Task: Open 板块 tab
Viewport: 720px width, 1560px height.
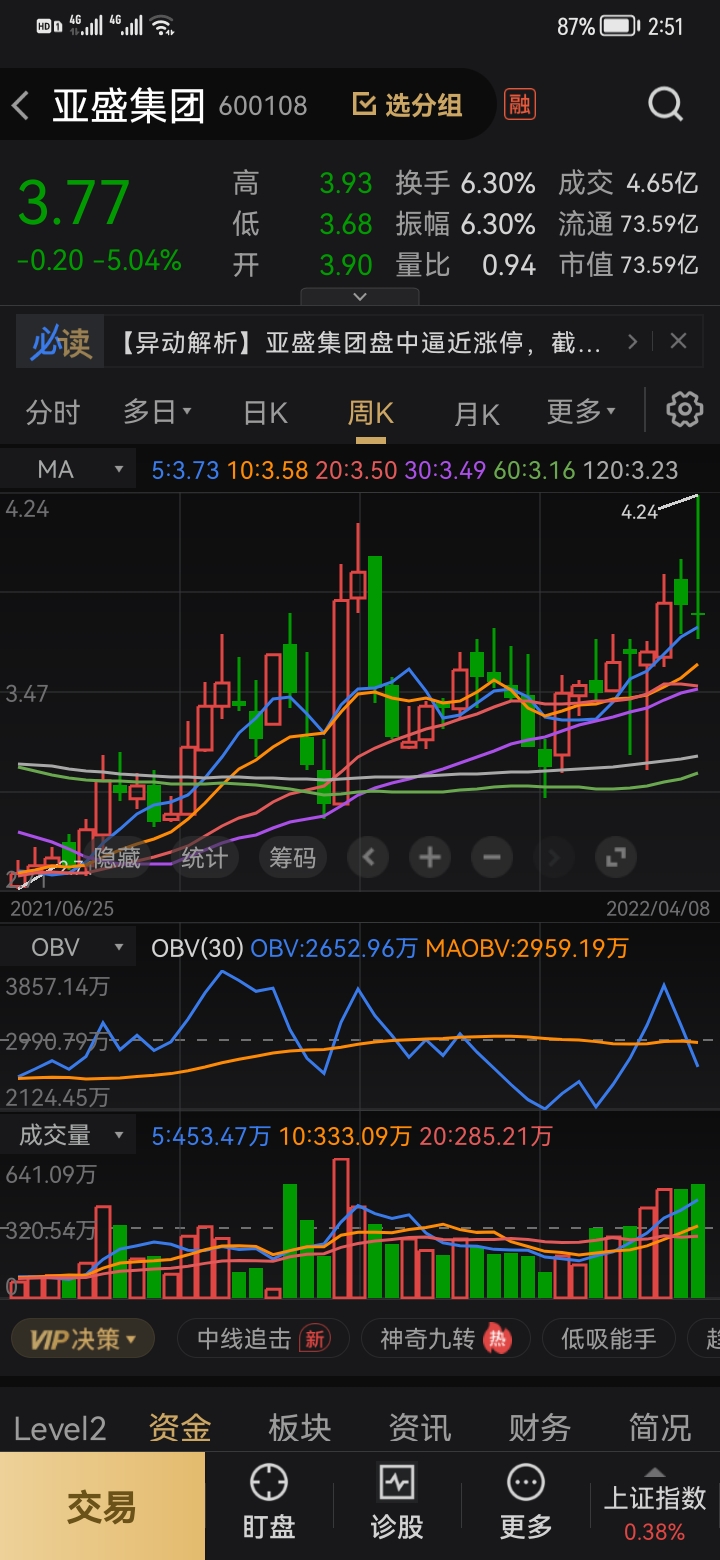Action: pyautogui.click(x=300, y=1428)
